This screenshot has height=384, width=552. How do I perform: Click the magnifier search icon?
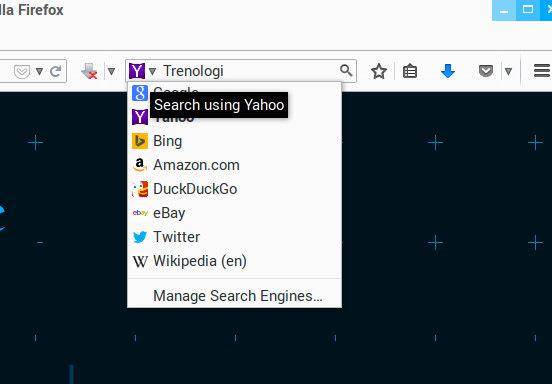[346, 71]
